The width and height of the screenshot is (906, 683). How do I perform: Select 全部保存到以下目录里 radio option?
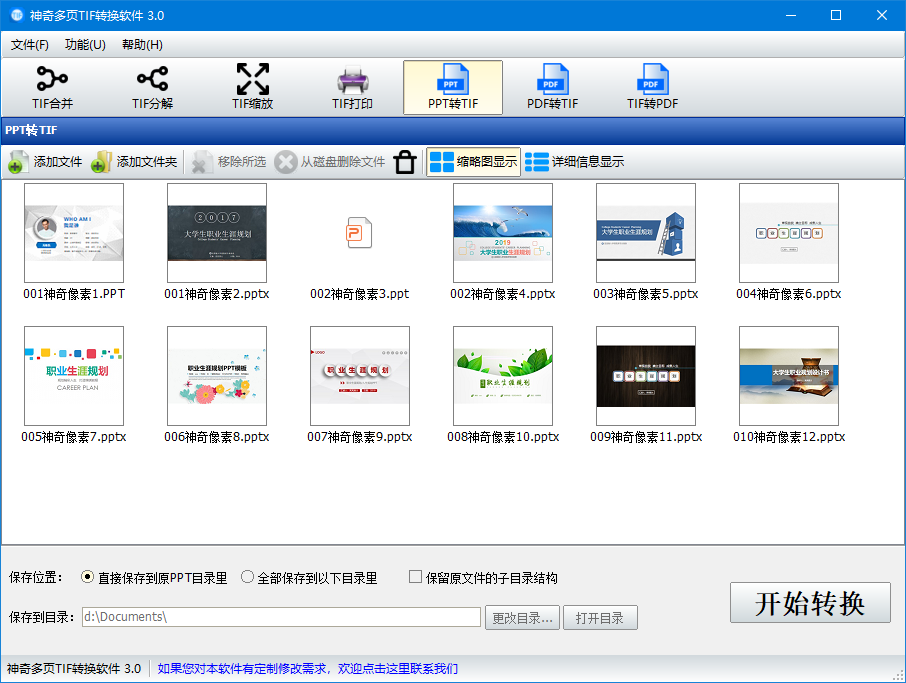point(309,578)
